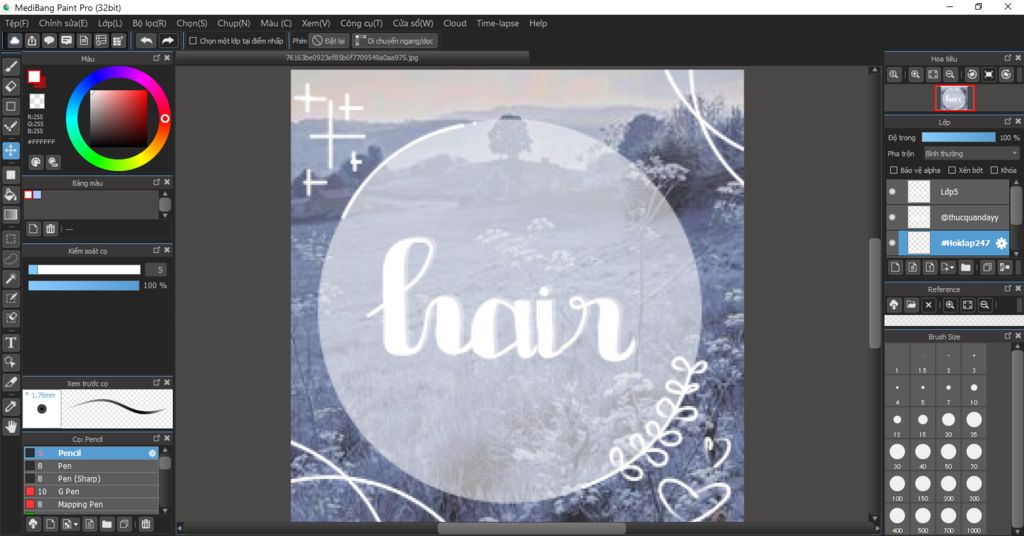Hide the #Hoidap247 layer
The height and width of the screenshot is (536, 1024).
pyautogui.click(x=892, y=243)
